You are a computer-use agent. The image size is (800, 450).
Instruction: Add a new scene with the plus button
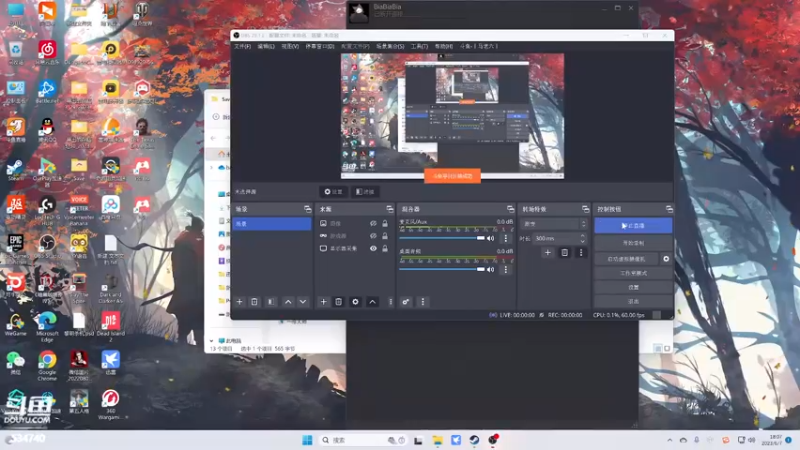[x=239, y=302]
